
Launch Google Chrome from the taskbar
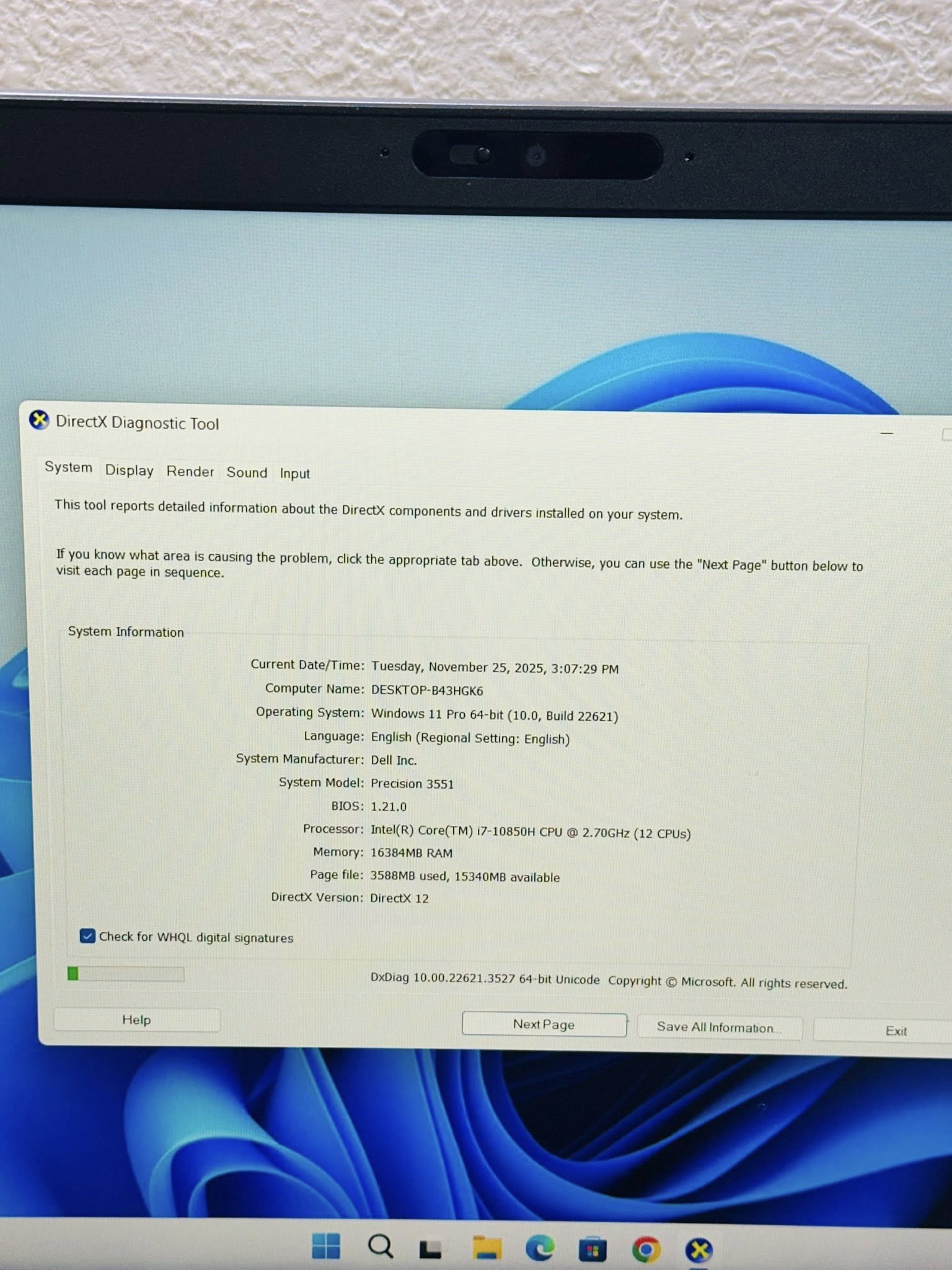tap(646, 1250)
